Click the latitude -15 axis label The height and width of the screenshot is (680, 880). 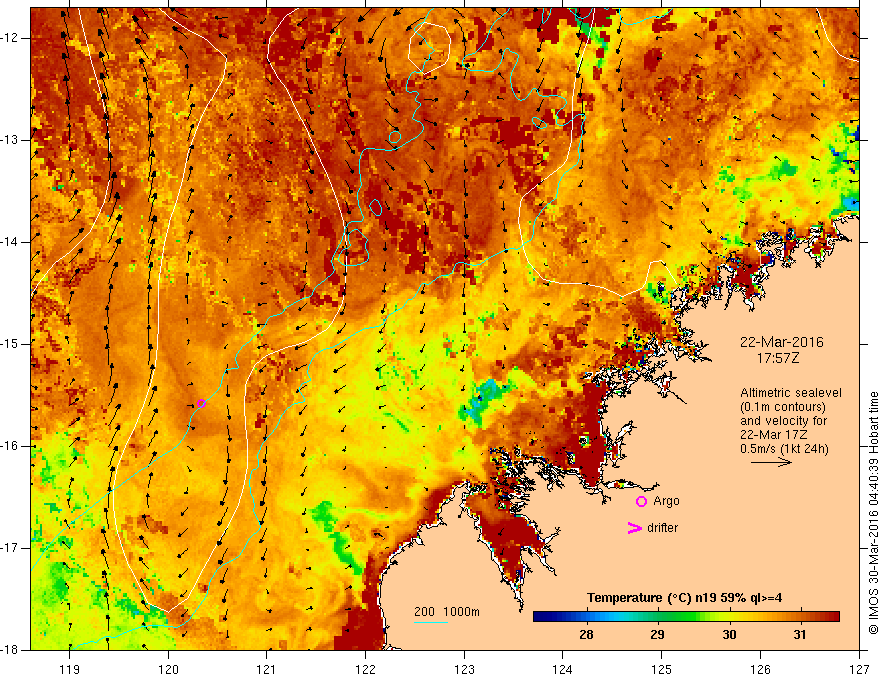[x=11, y=344]
